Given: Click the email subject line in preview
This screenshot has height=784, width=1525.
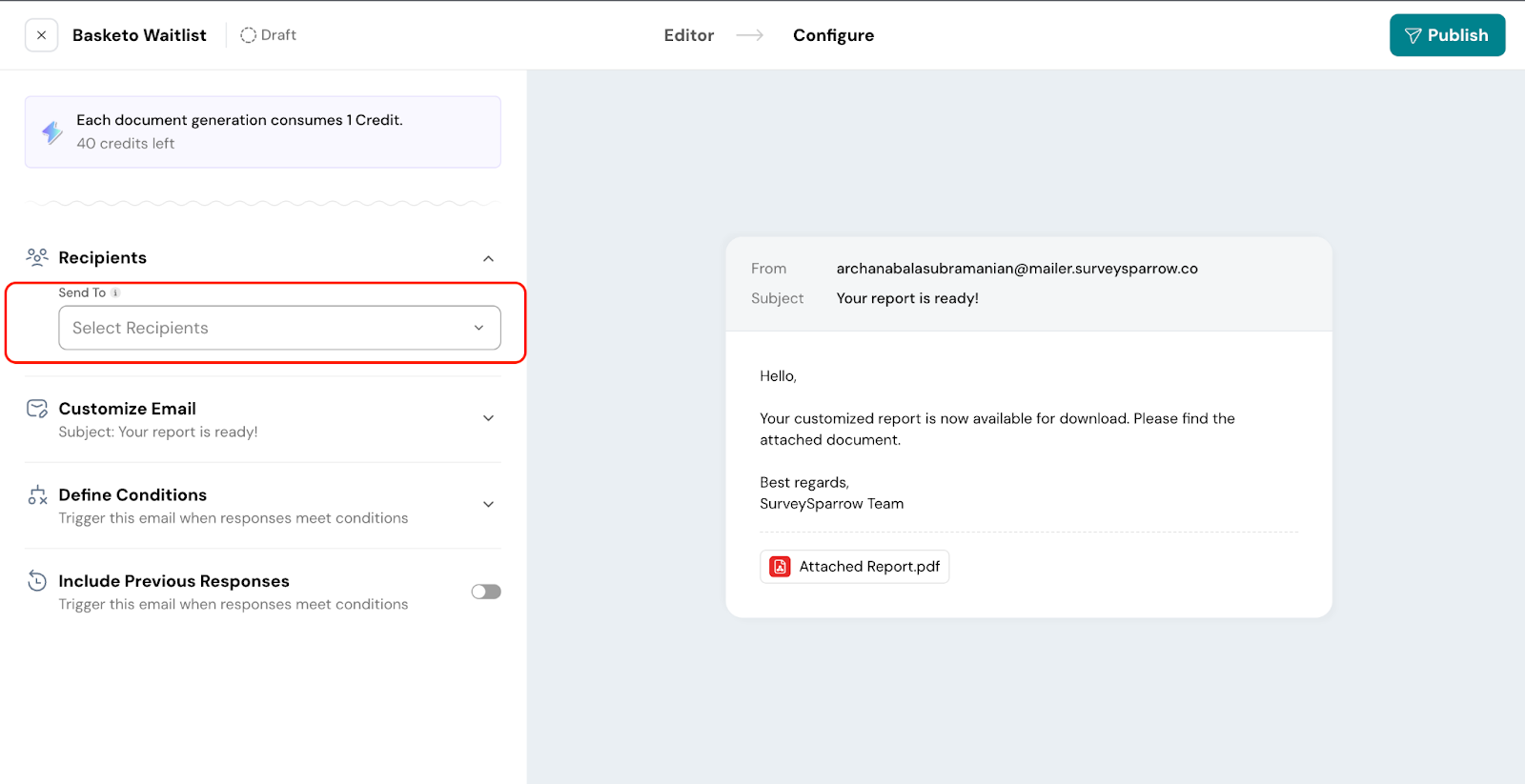Looking at the screenshot, I should tap(906, 298).
